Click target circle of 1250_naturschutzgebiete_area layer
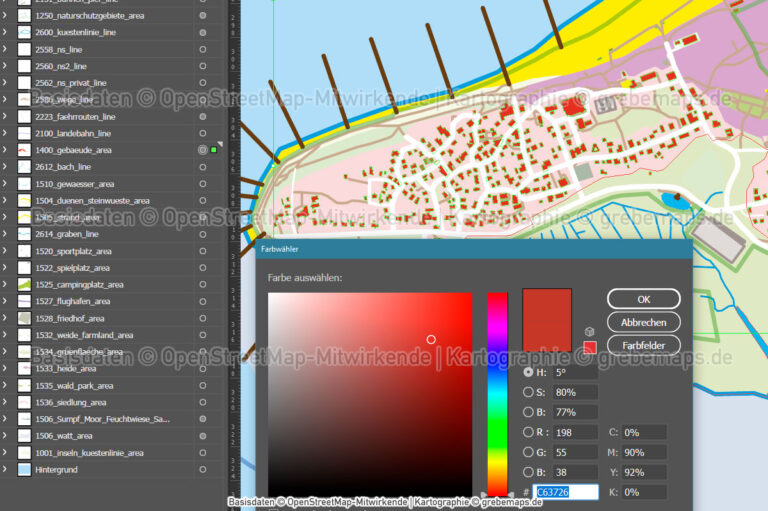 point(203,16)
